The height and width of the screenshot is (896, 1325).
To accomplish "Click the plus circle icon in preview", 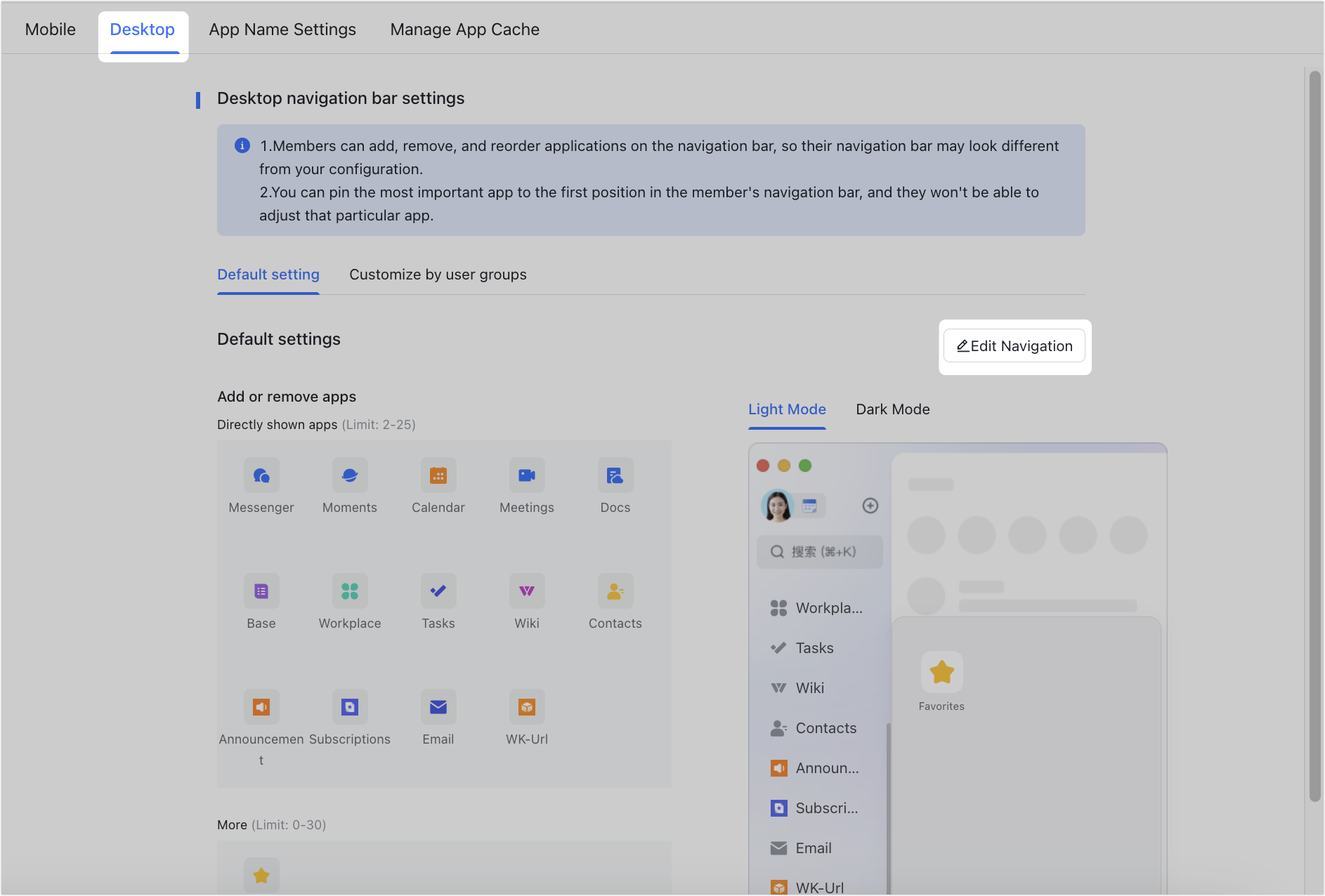I will coord(870,506).
